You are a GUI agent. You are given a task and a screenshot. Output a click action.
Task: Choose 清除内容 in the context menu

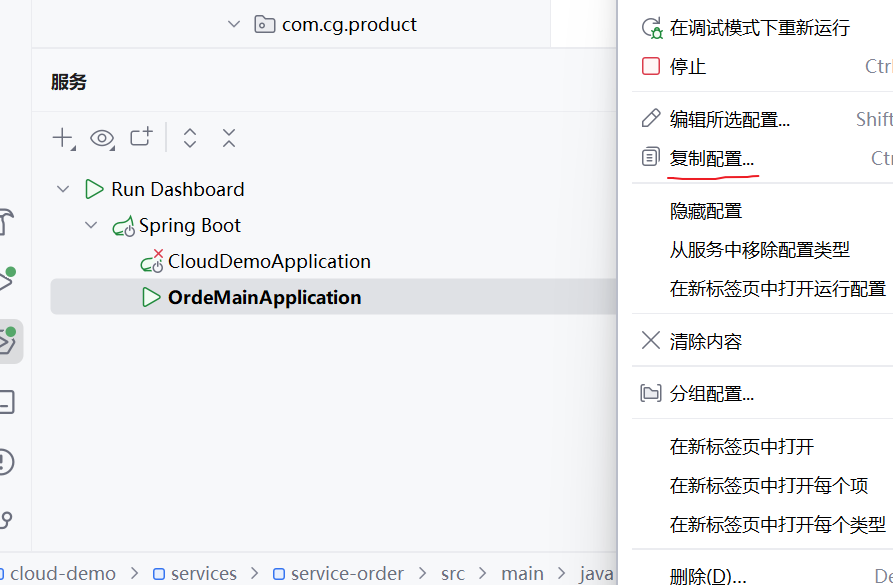(706, 342)
